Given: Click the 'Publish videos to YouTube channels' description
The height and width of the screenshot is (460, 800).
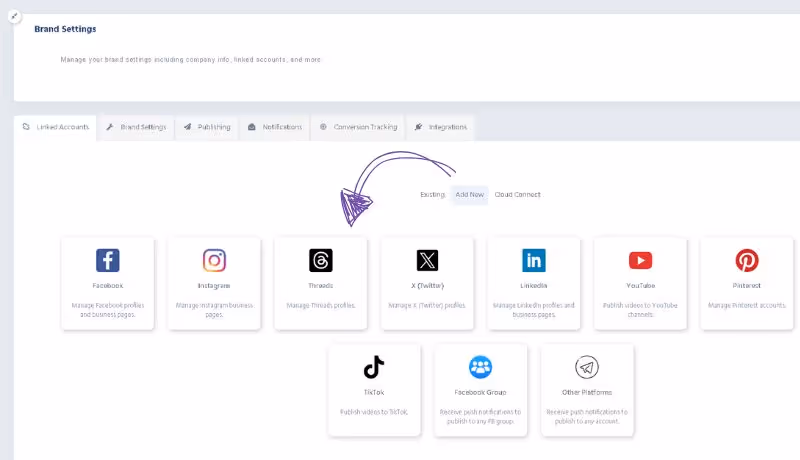Looking at the screenshot, I should click(640, 310).
